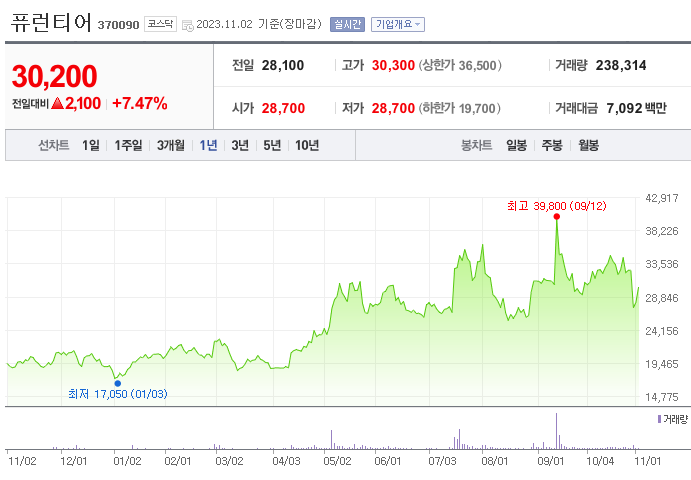
Task: Click the purple 거래량 legend swatch
Action: click(659, 419)
